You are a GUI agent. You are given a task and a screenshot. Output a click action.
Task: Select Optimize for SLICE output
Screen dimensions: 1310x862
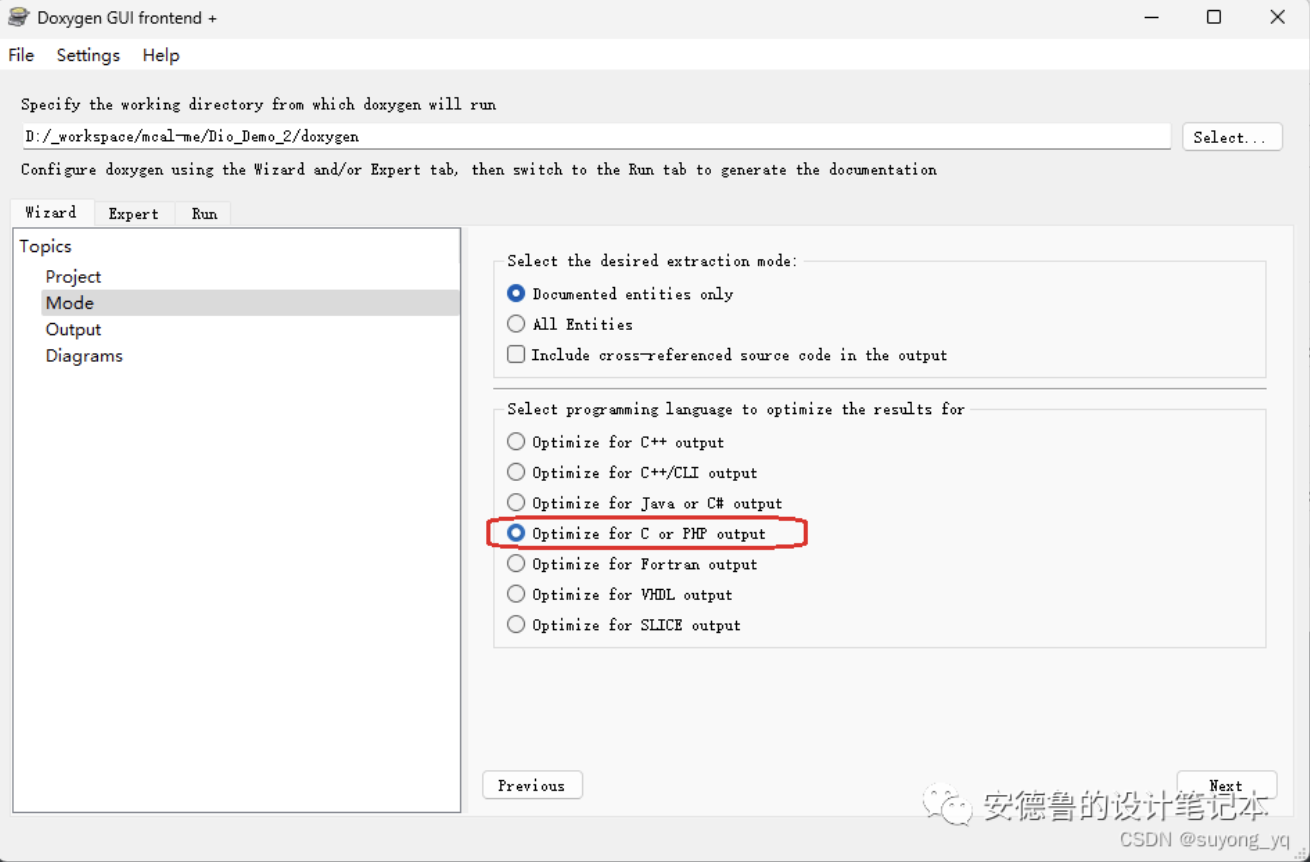click(x=624, y=625)
